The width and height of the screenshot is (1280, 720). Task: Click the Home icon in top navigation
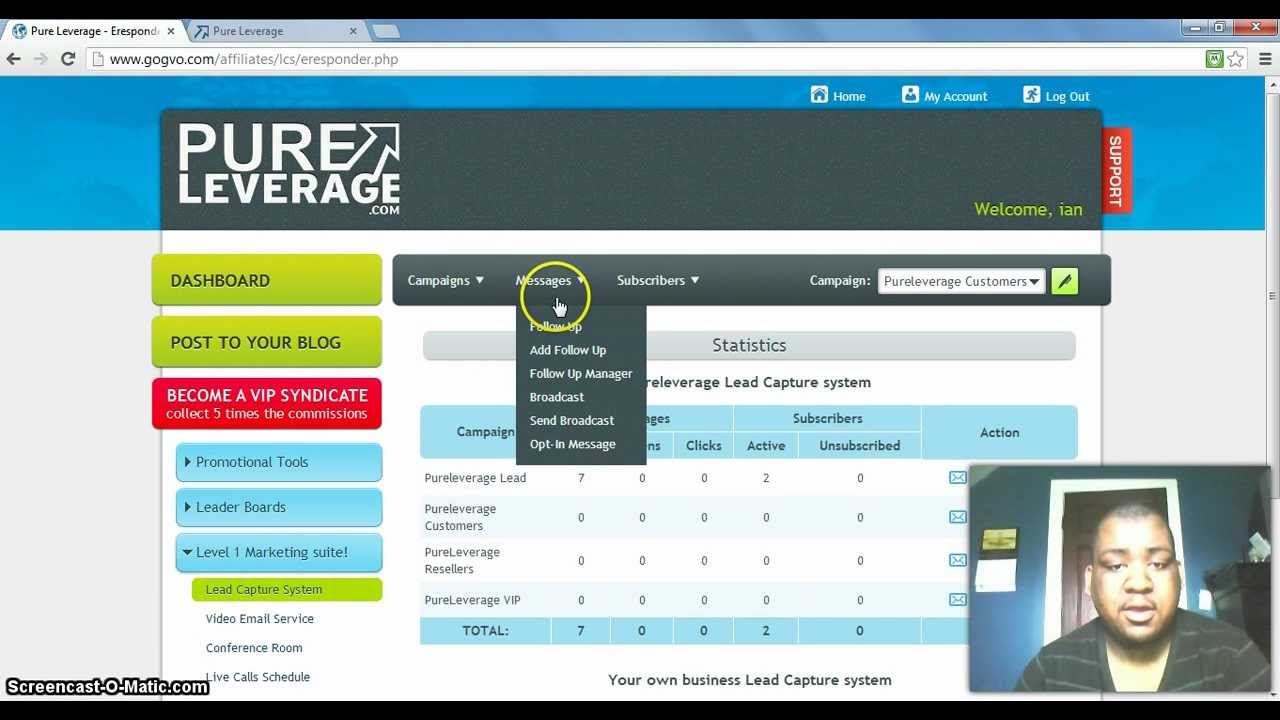click(x=819, y=95)
